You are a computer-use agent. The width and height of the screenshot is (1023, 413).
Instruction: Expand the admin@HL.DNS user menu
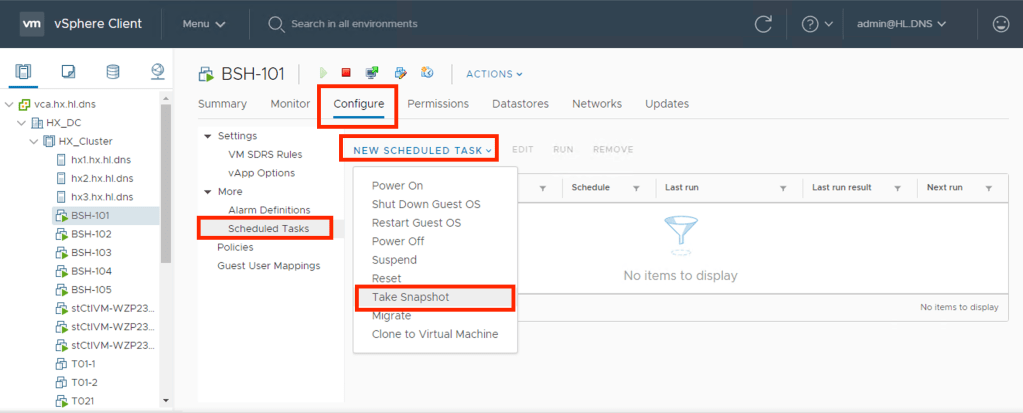coord(901,23)
